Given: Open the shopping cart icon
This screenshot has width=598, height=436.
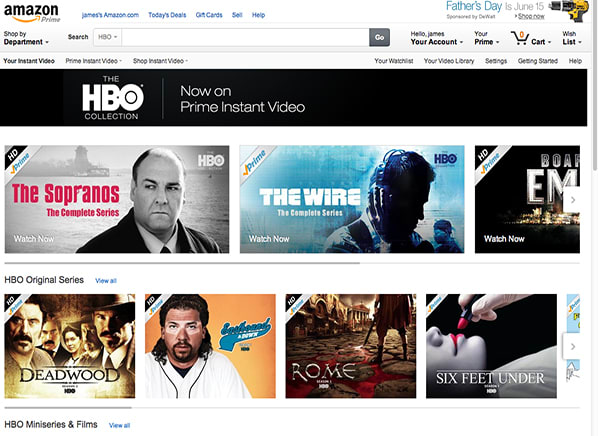Looking at the screenshot, I should (520, 38).
